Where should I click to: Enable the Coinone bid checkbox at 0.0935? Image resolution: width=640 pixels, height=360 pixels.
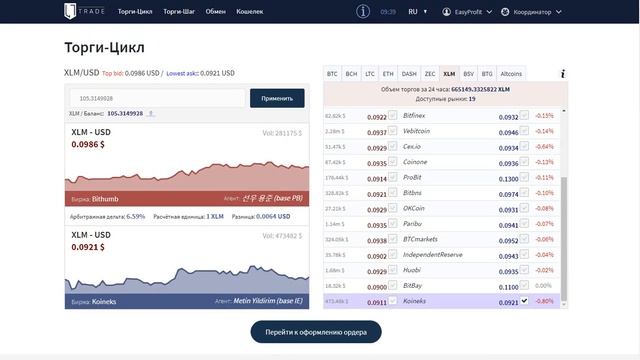point(392,162)
